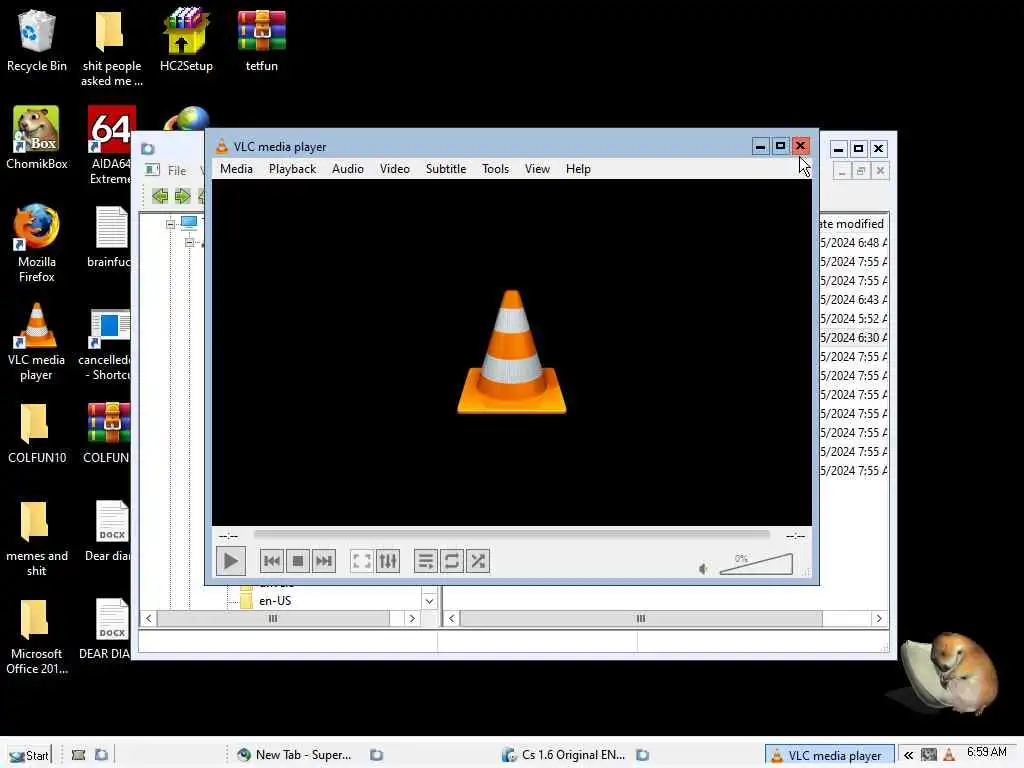Open the Subtitle menu
Image resolution: width=1024 pixels, height=768 pixels.
446,169
